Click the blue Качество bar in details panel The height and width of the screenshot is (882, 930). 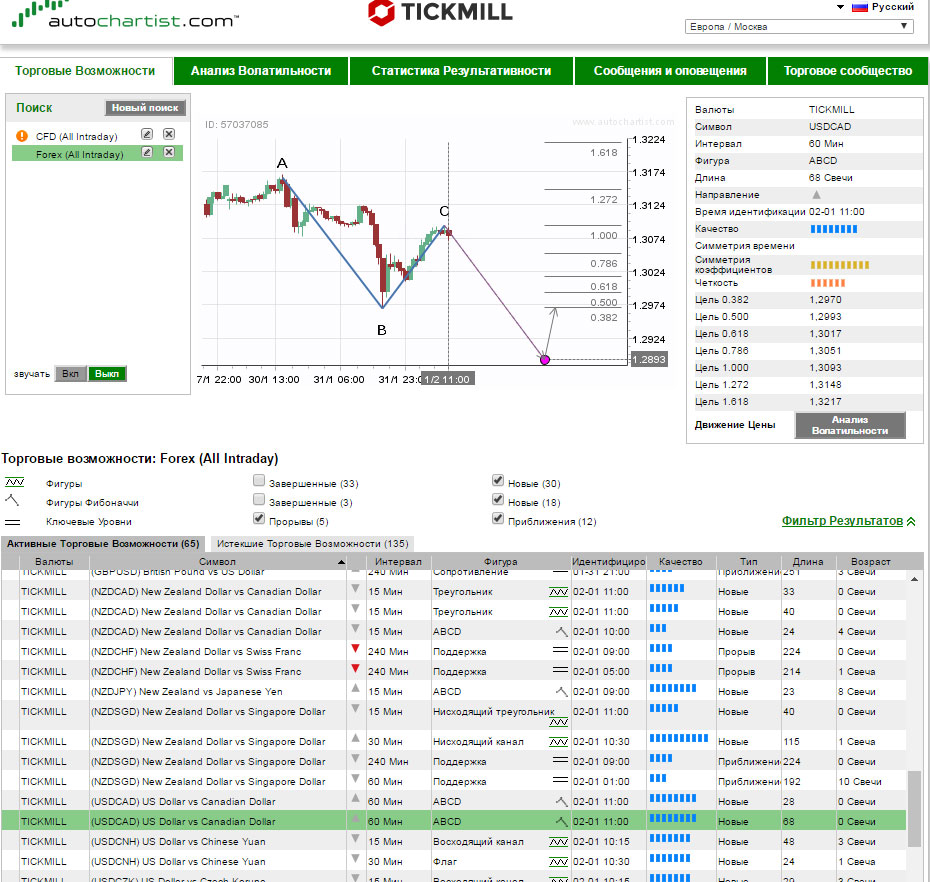pos(834,229)
